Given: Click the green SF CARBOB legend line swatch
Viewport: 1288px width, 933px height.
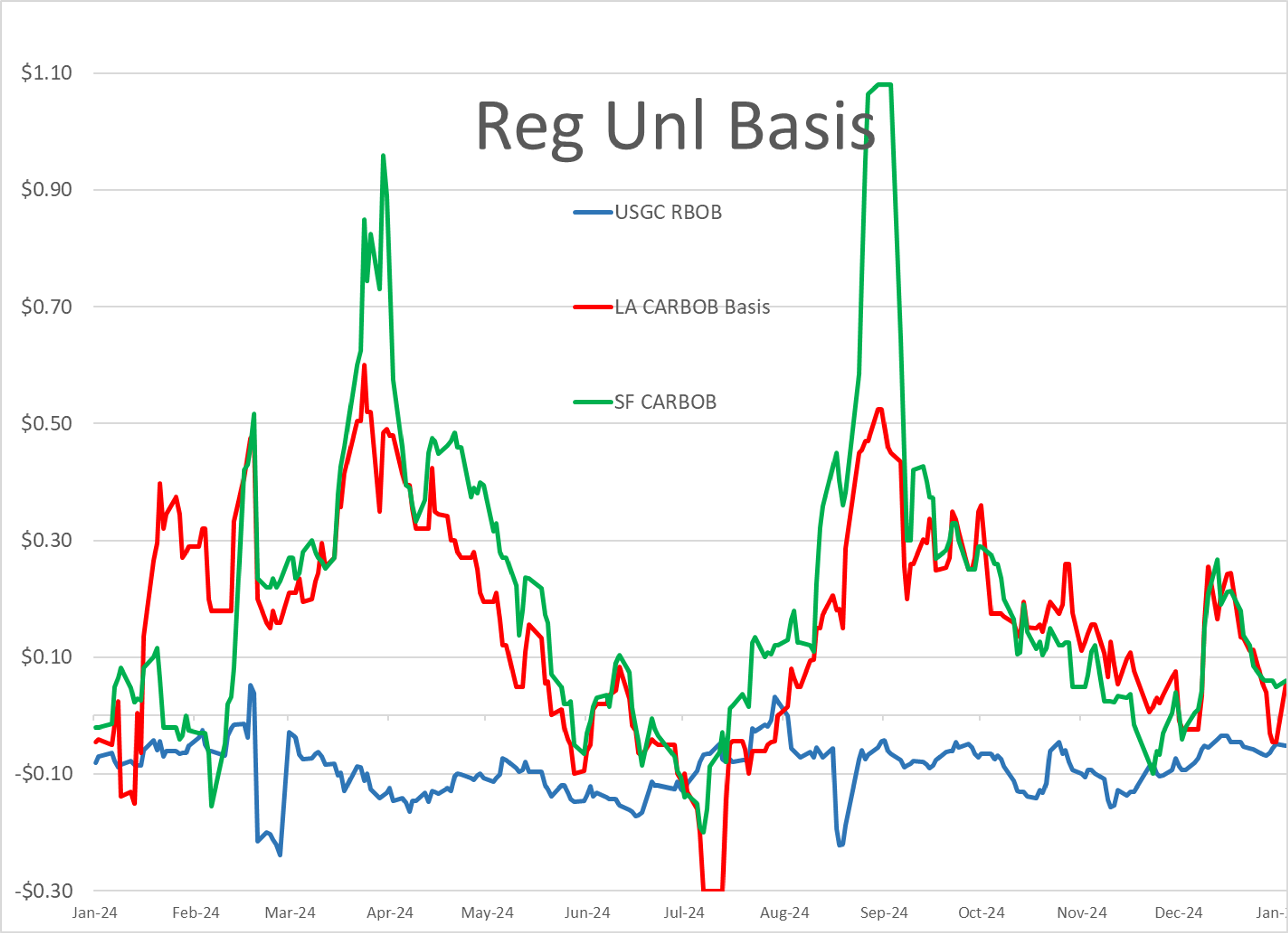Looking at the screenshot, I should coord(593,402).
